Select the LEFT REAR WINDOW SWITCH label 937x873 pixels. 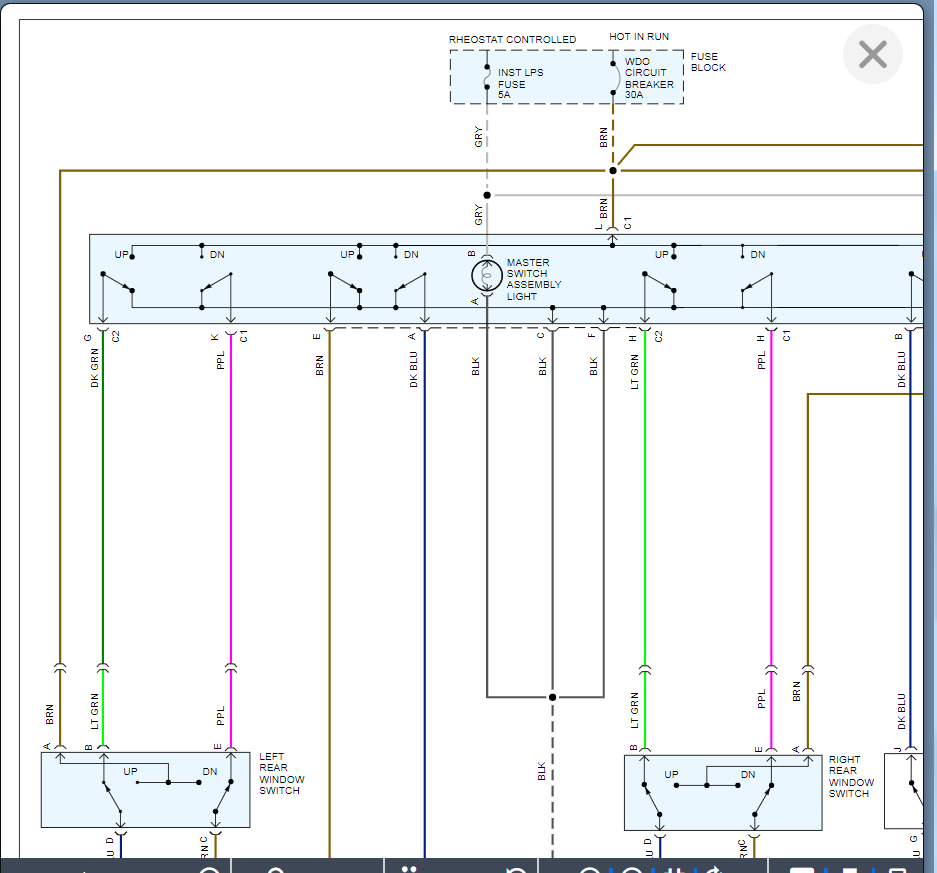coord(282,774)
